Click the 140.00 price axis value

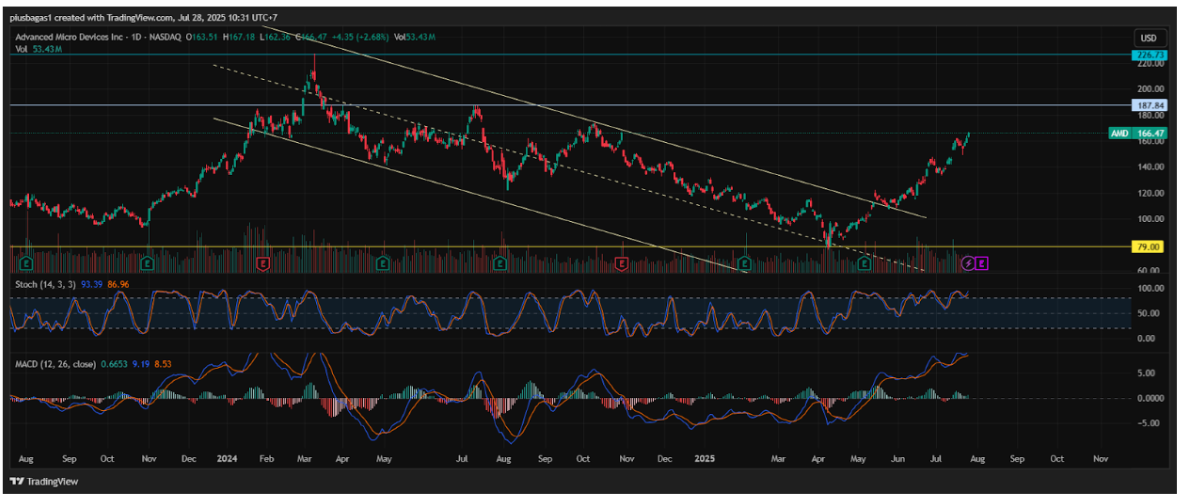click(x=1149, y=168)
